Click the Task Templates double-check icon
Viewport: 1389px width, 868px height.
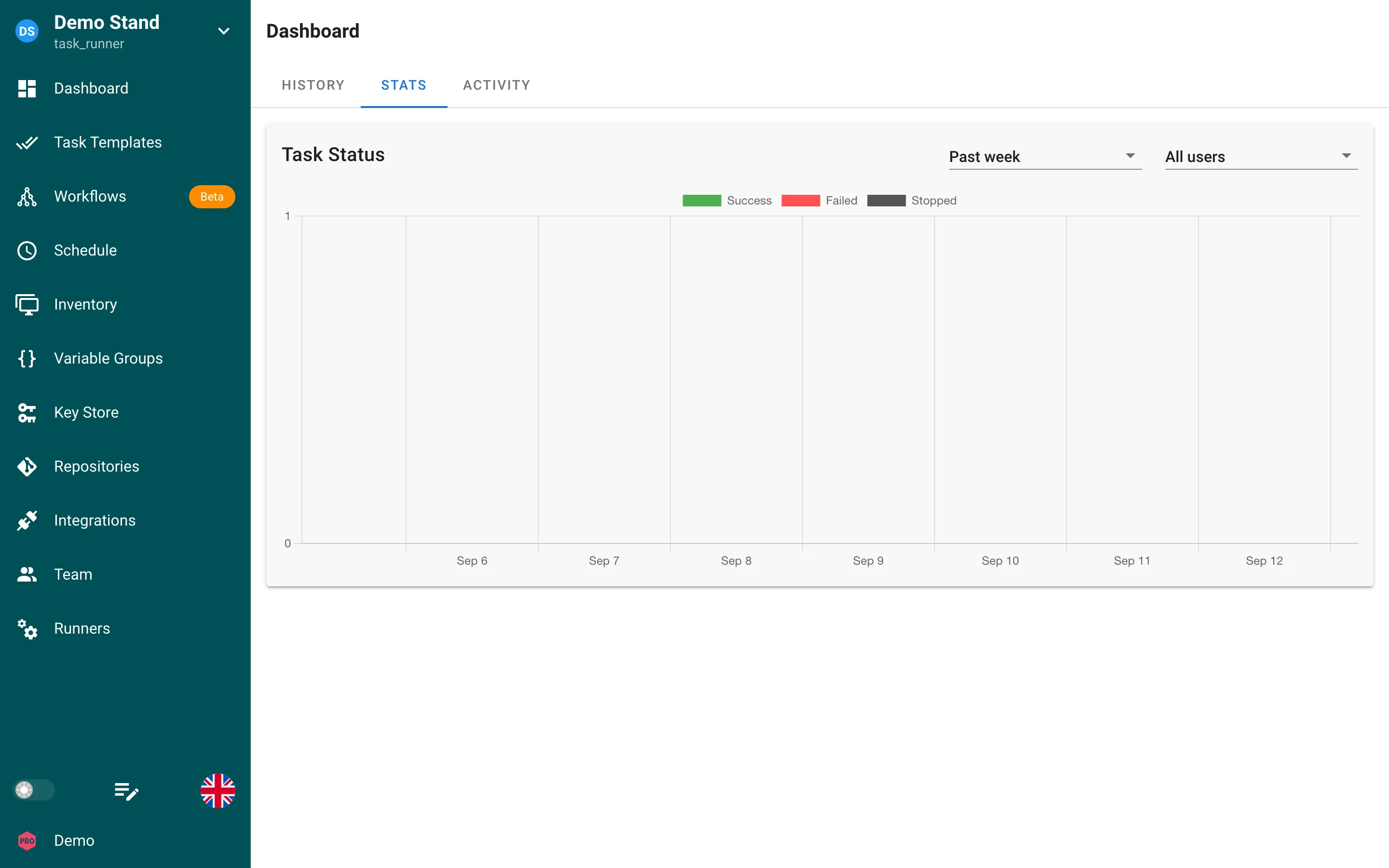(27, 142)
